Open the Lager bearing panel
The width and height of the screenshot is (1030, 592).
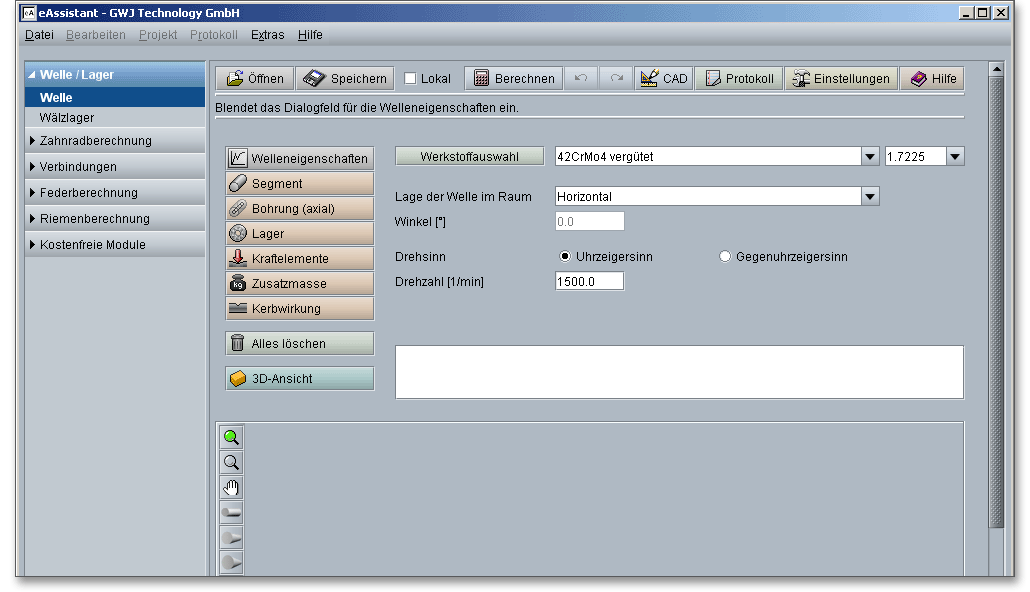299,234
